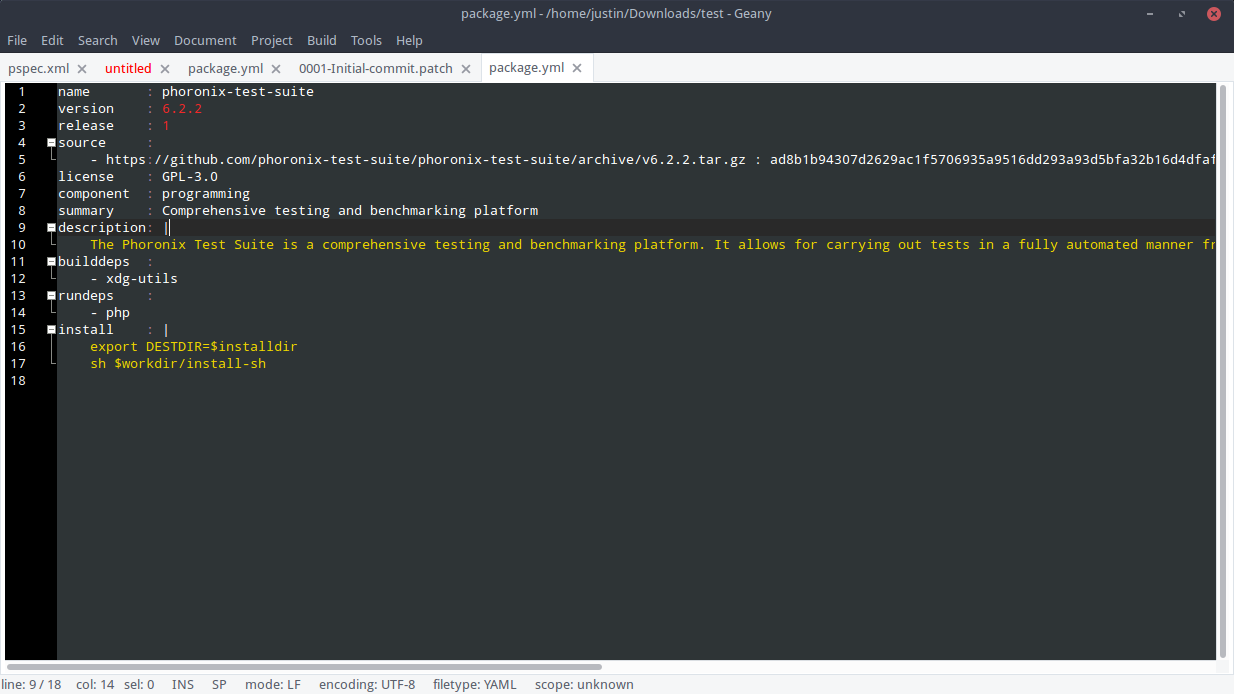The height and width of the screenshot is (694, 1234).
Task: Click the "filetype: YAML" status entry
Action: [475, 685]
